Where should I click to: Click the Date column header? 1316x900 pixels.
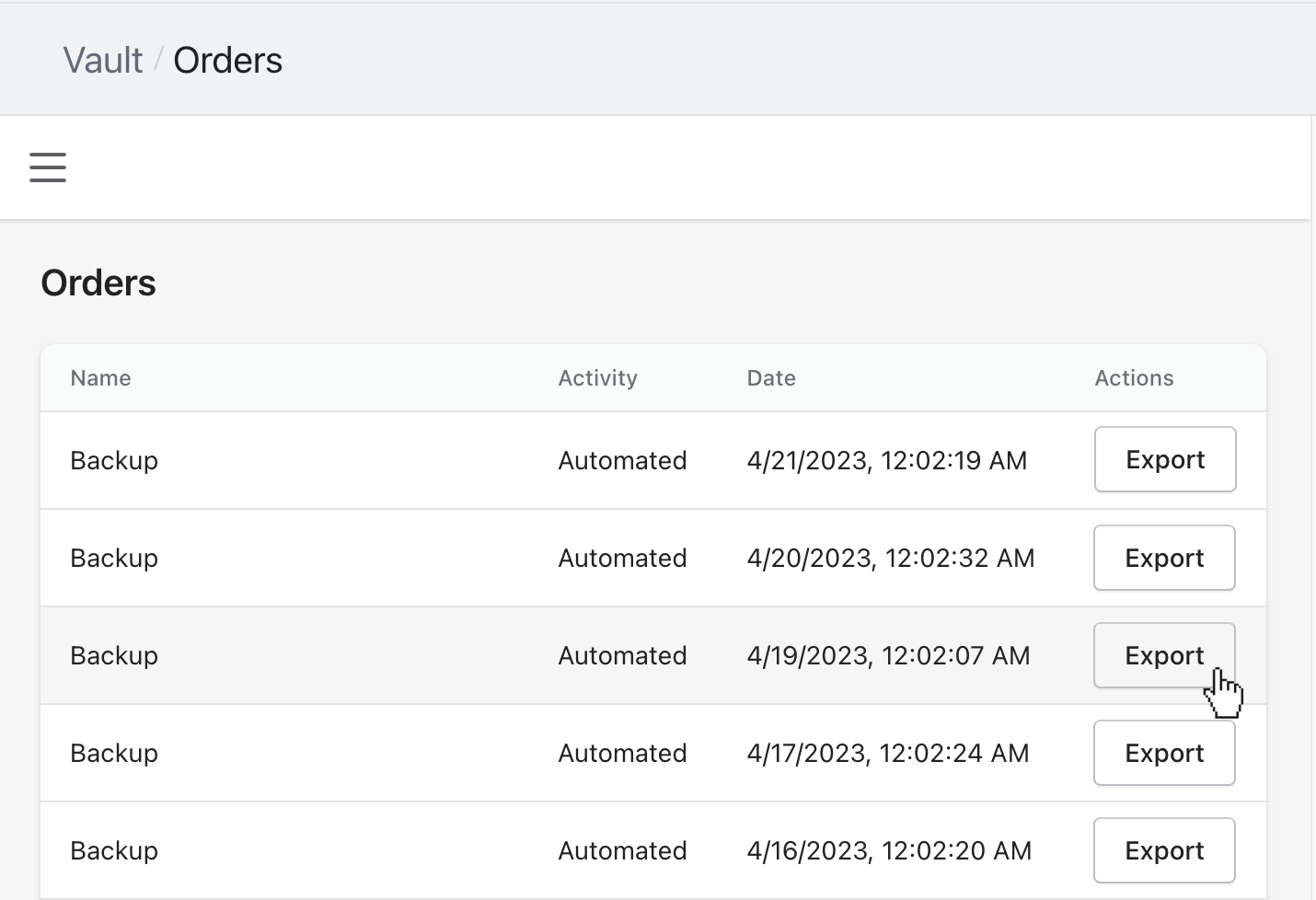pyautogui.click(x=771, y=378)
